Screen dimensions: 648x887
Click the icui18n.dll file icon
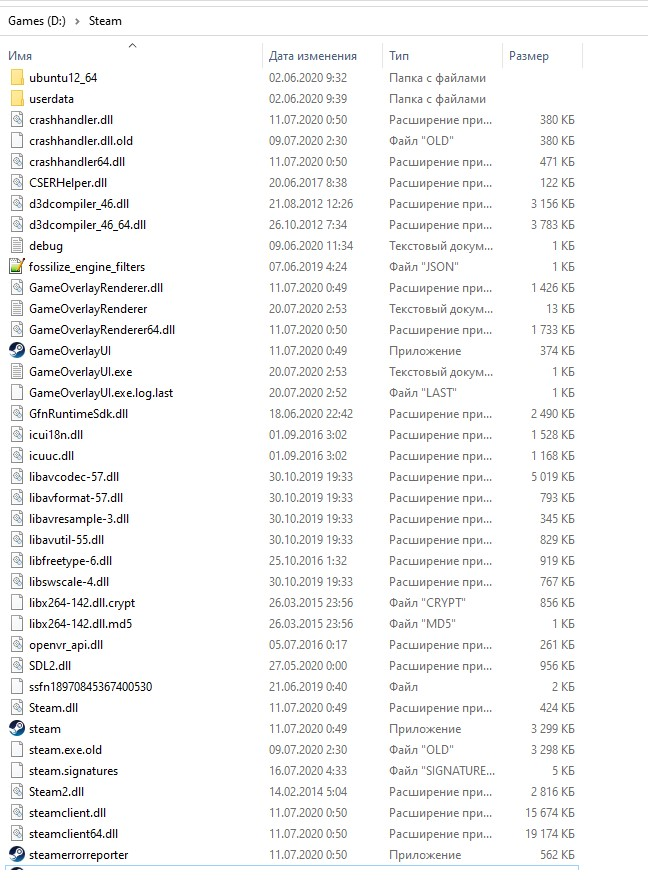pyautogui.click(x=18, y=434)
